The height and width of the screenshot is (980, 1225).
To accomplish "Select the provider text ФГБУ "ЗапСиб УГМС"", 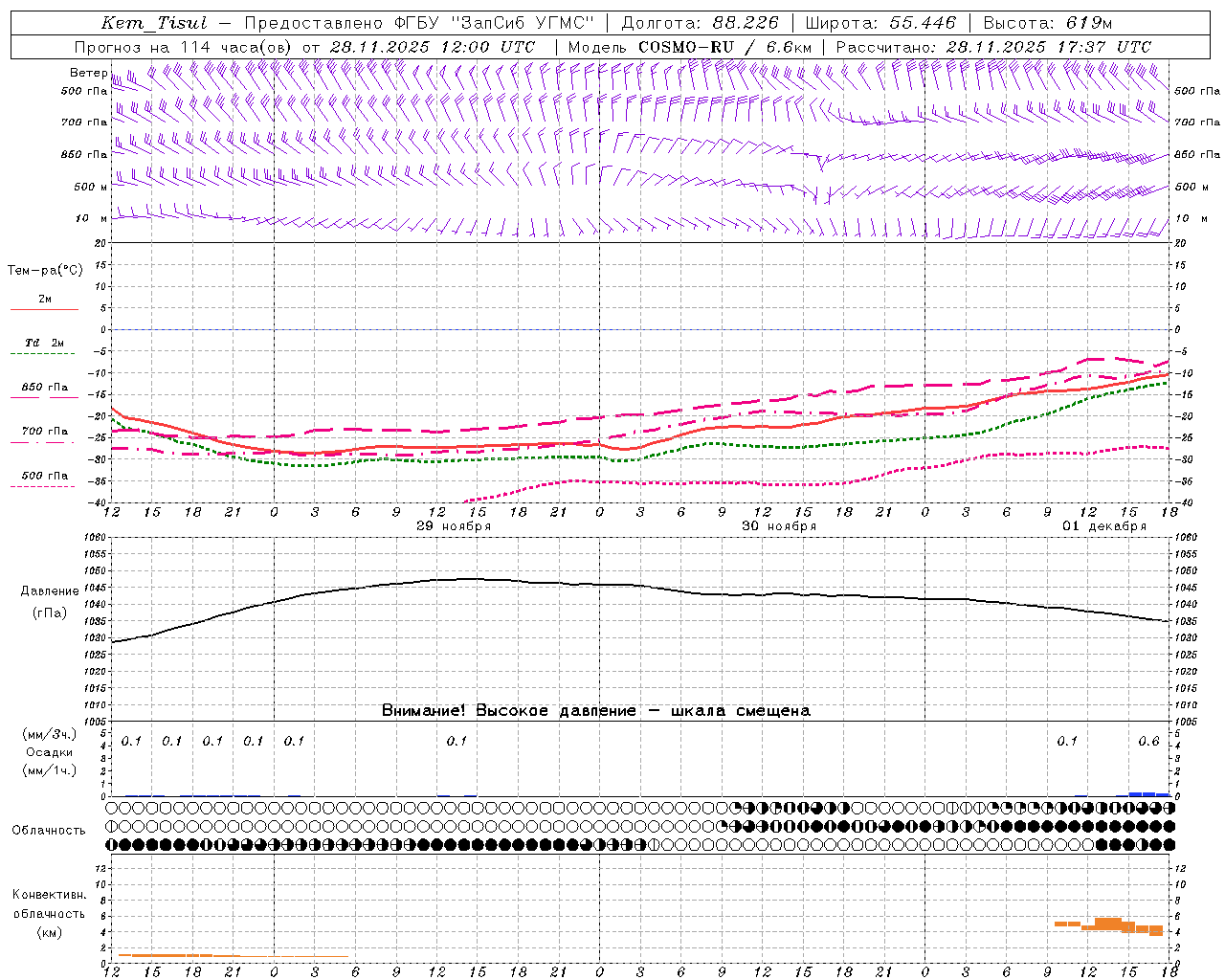I will pyautogui.click(x=497, y=23).
